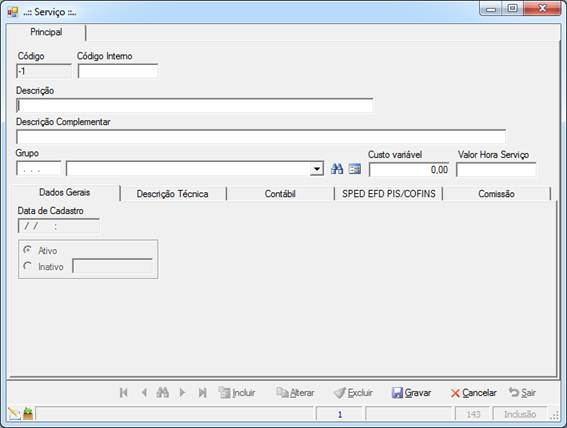Click the status bar cell showing 143

pyautogui.click(x=472, y=414)
